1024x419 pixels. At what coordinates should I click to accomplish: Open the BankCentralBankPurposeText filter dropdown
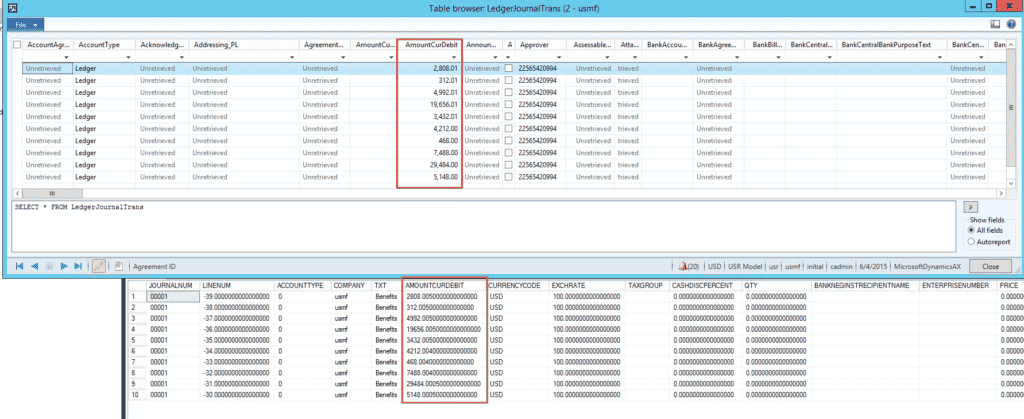940,57
